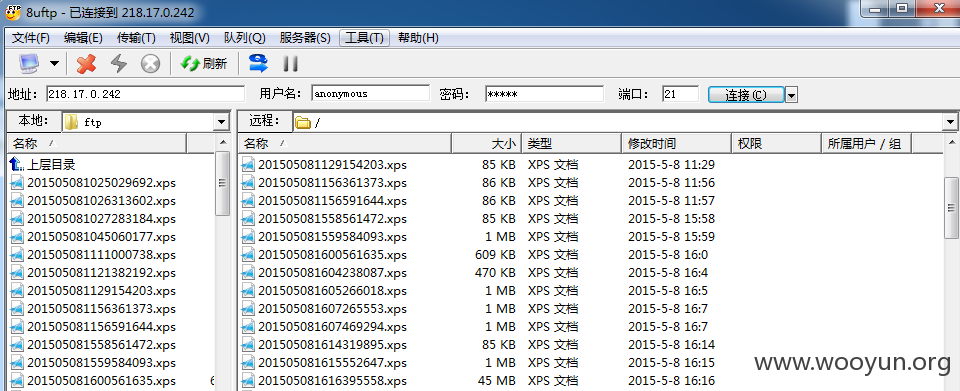This screenshot has width=960, height=391.
Task: Select local file 201505081045060177.xps
Action: [101, 237]
